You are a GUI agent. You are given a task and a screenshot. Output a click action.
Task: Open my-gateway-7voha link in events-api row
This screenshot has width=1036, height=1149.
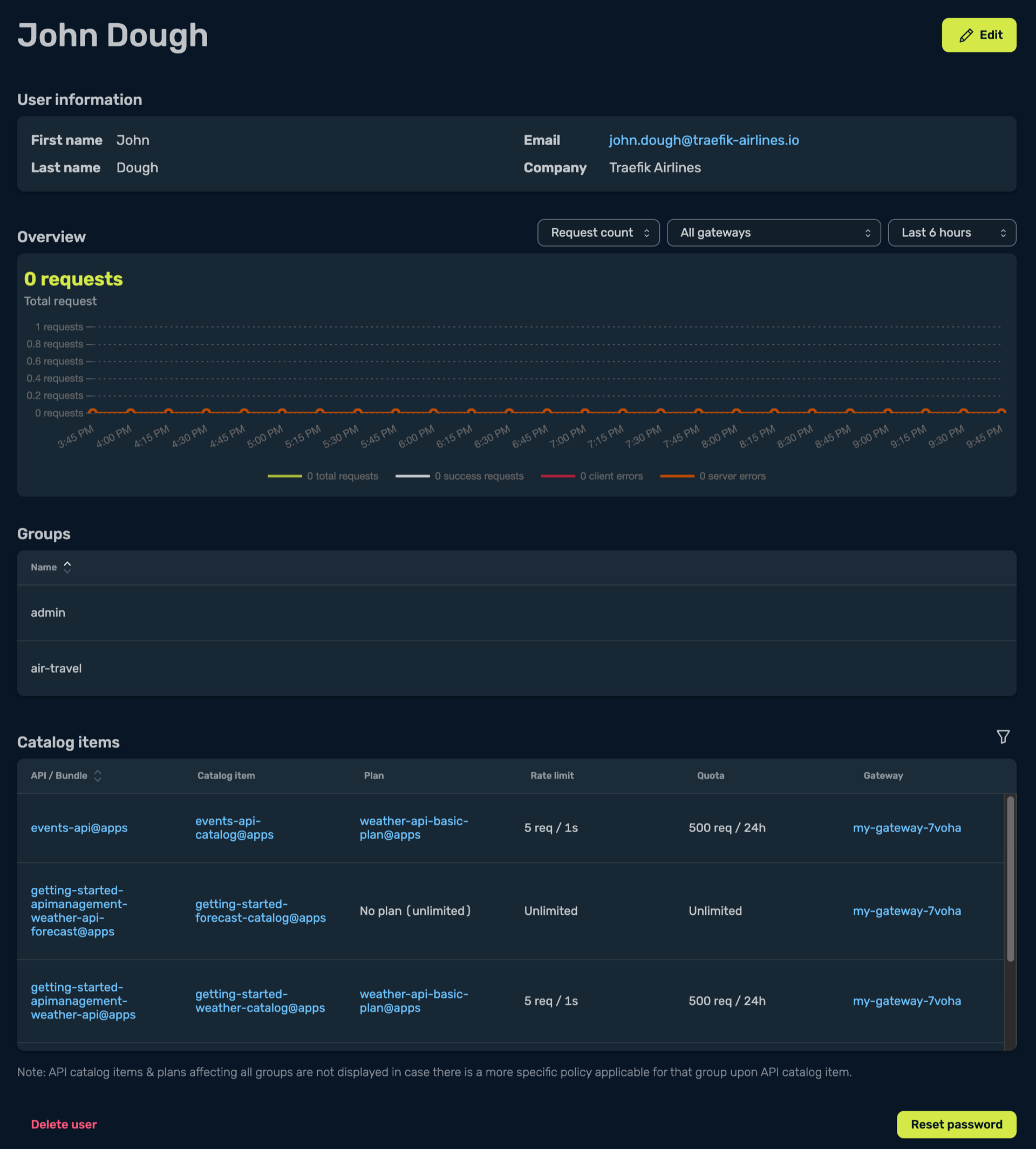(x=907, y=828)
